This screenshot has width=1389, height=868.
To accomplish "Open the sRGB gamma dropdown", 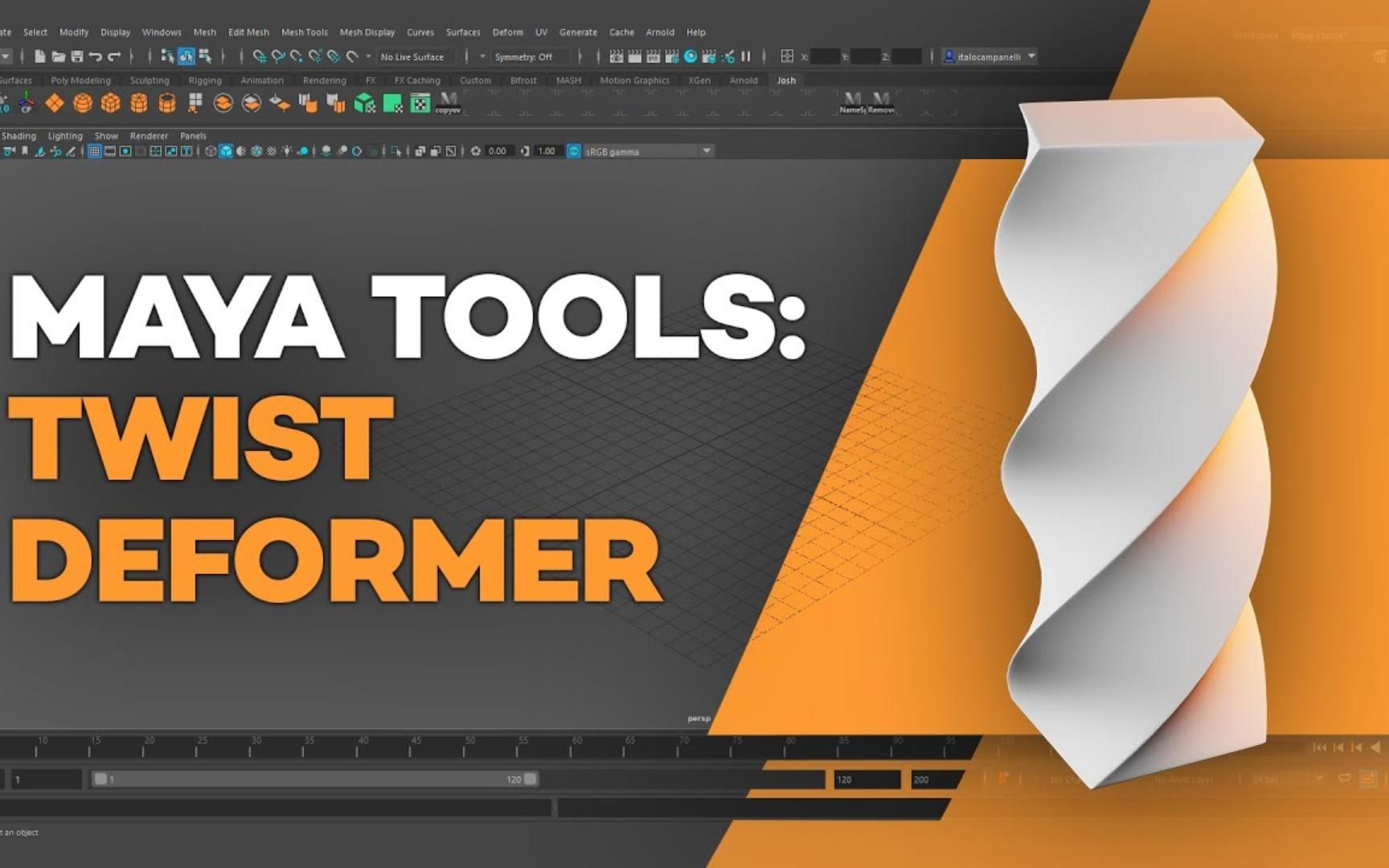I will tap(648, 151).
